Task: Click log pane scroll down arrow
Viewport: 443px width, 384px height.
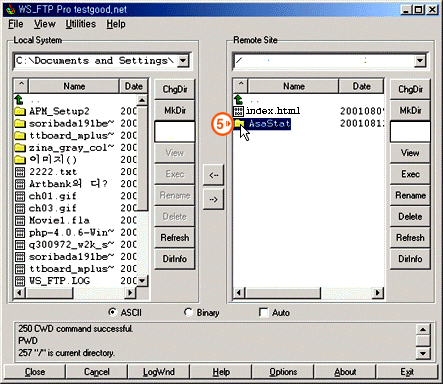Action: 423,353
